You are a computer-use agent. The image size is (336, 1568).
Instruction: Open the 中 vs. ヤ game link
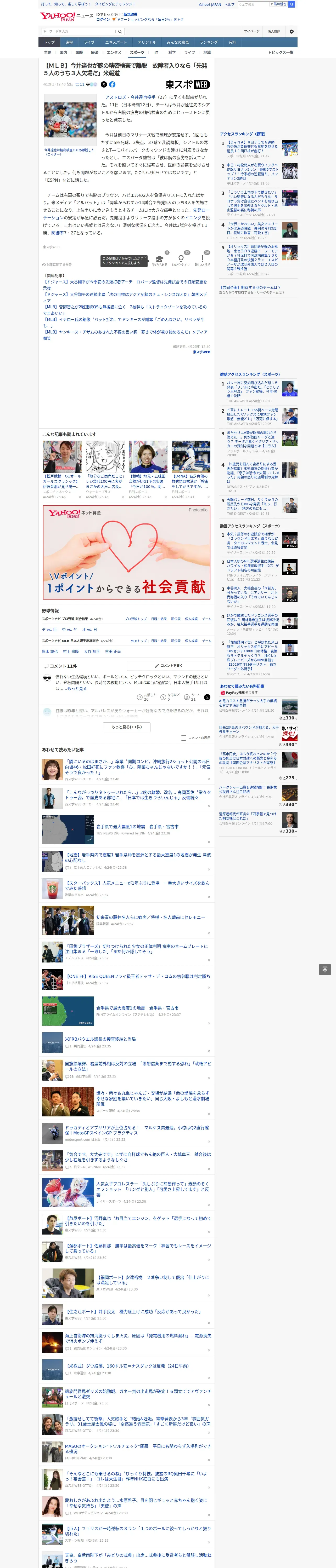(x=70, y=630)
